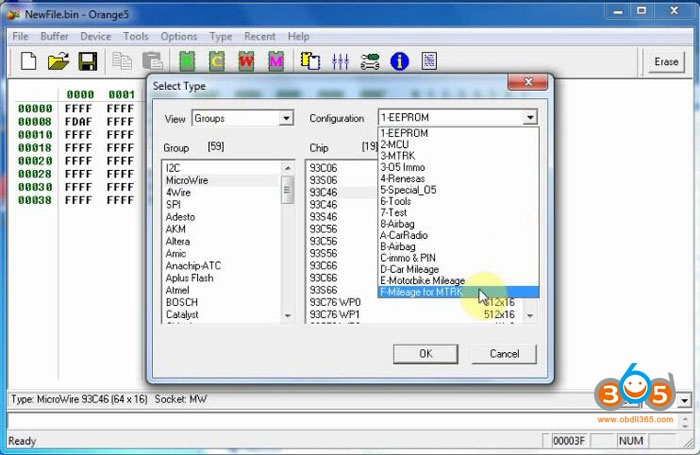The width and height of the screenshot is (700, 455).
Task: Select 7-Test configuration option
Action: 458,213
